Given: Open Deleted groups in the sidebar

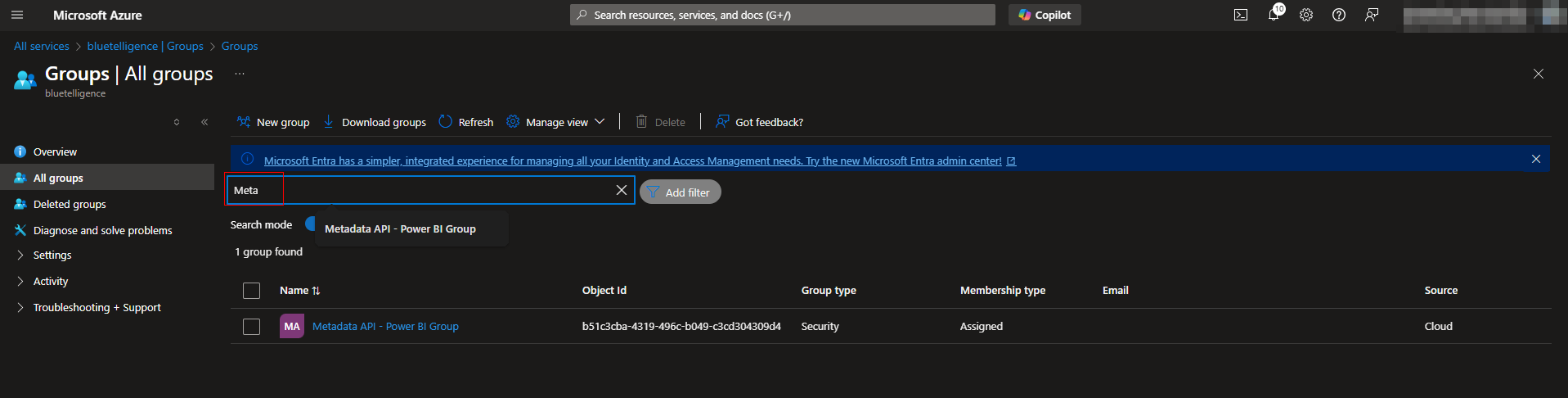Looking at the screenshot, I should (70, 205).
